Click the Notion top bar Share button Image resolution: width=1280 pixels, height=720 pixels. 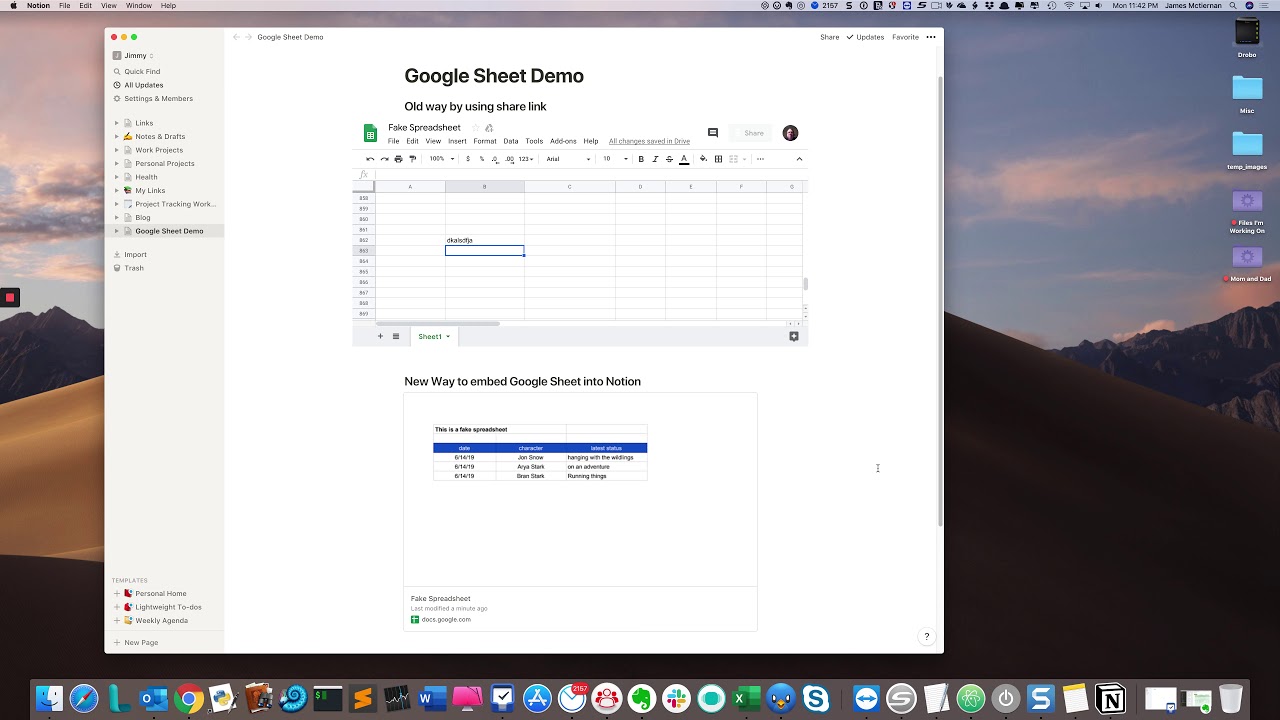tap(830, 37)
